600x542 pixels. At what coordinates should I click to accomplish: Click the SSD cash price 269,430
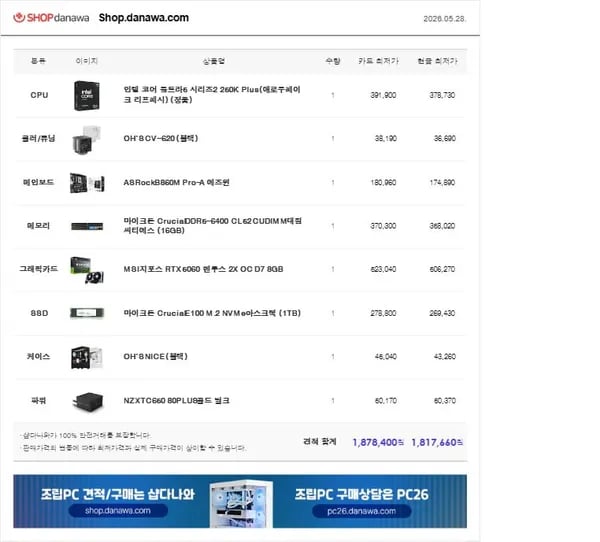[x=442, y=313]
